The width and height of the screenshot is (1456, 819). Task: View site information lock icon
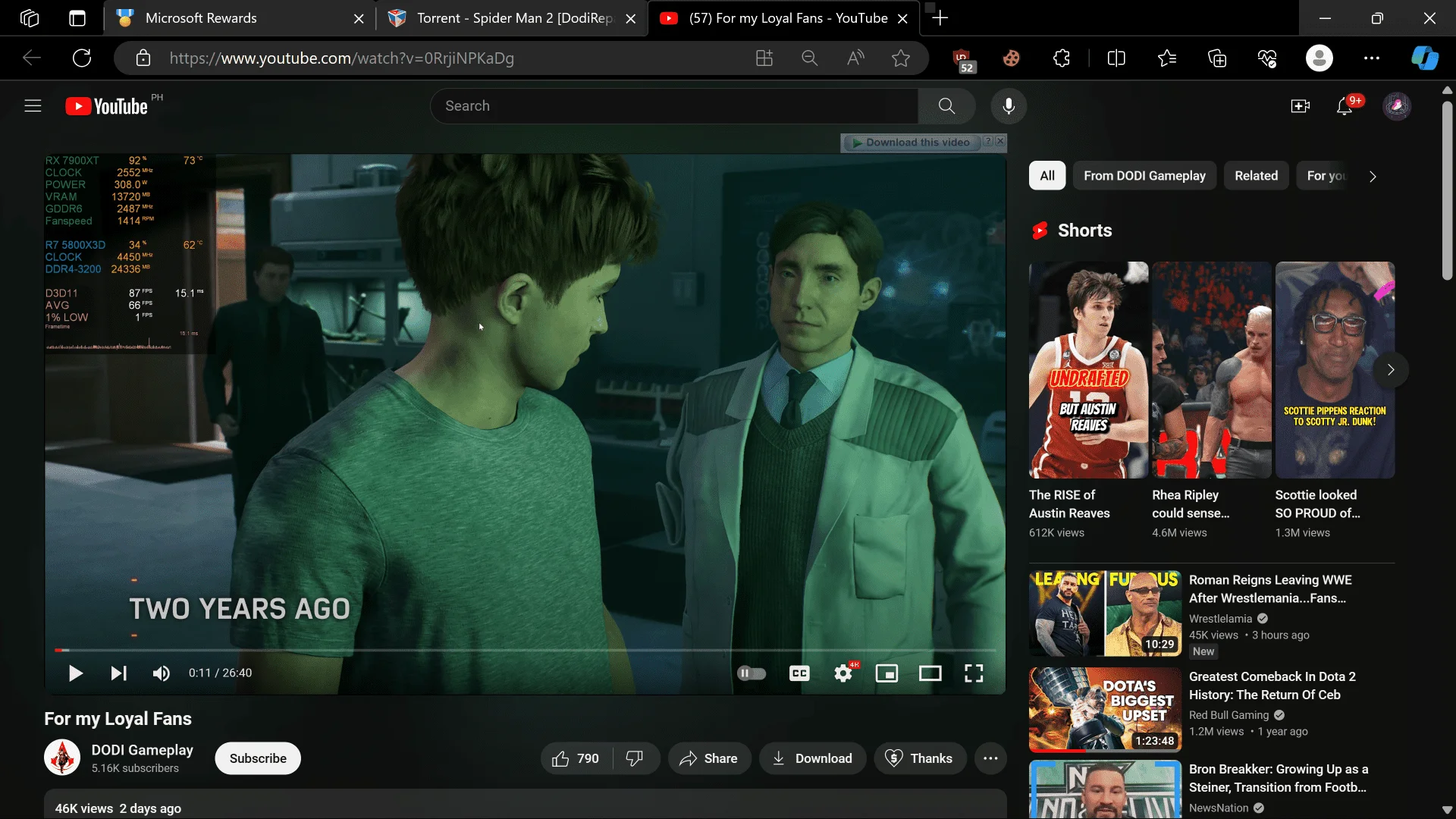(x=143, y=58)
